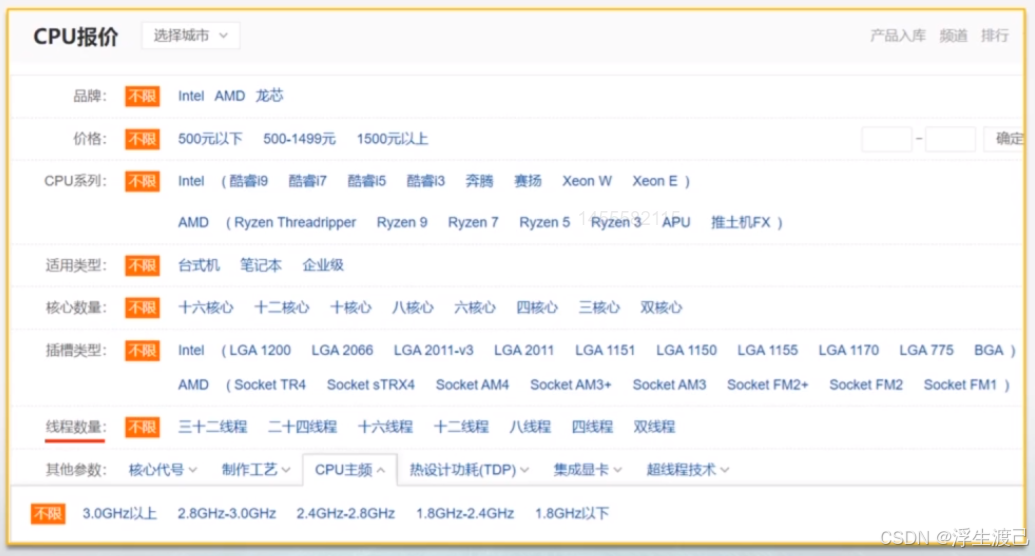Select the 酷睿i7 series
This screenshot has width=1035, height=556.
308,181
